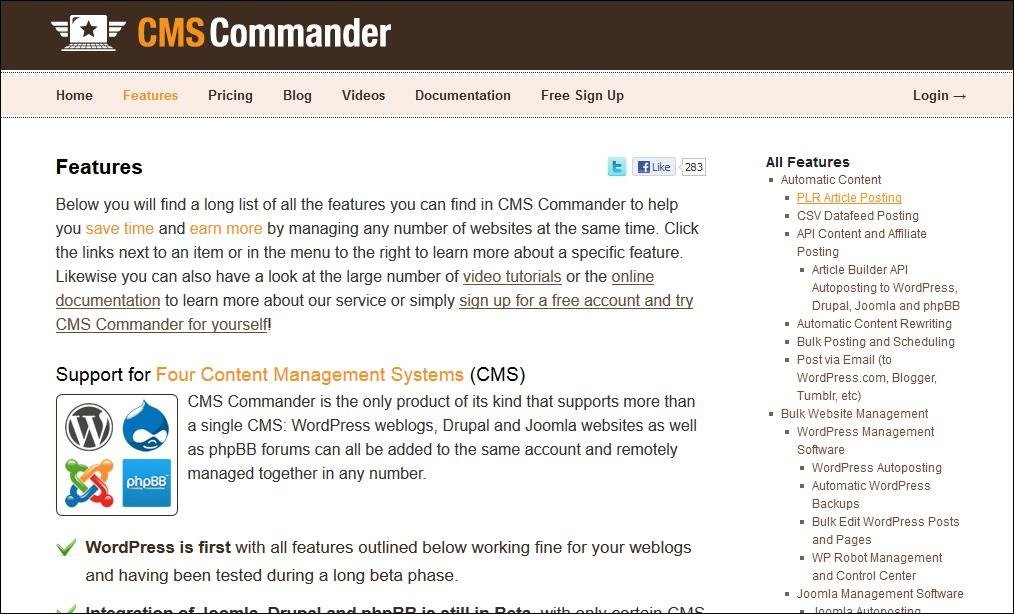The height and width of the screenshot is (614, 1014).
Task: Click the Twitter share icon
Action: click(x=617, y=167)
